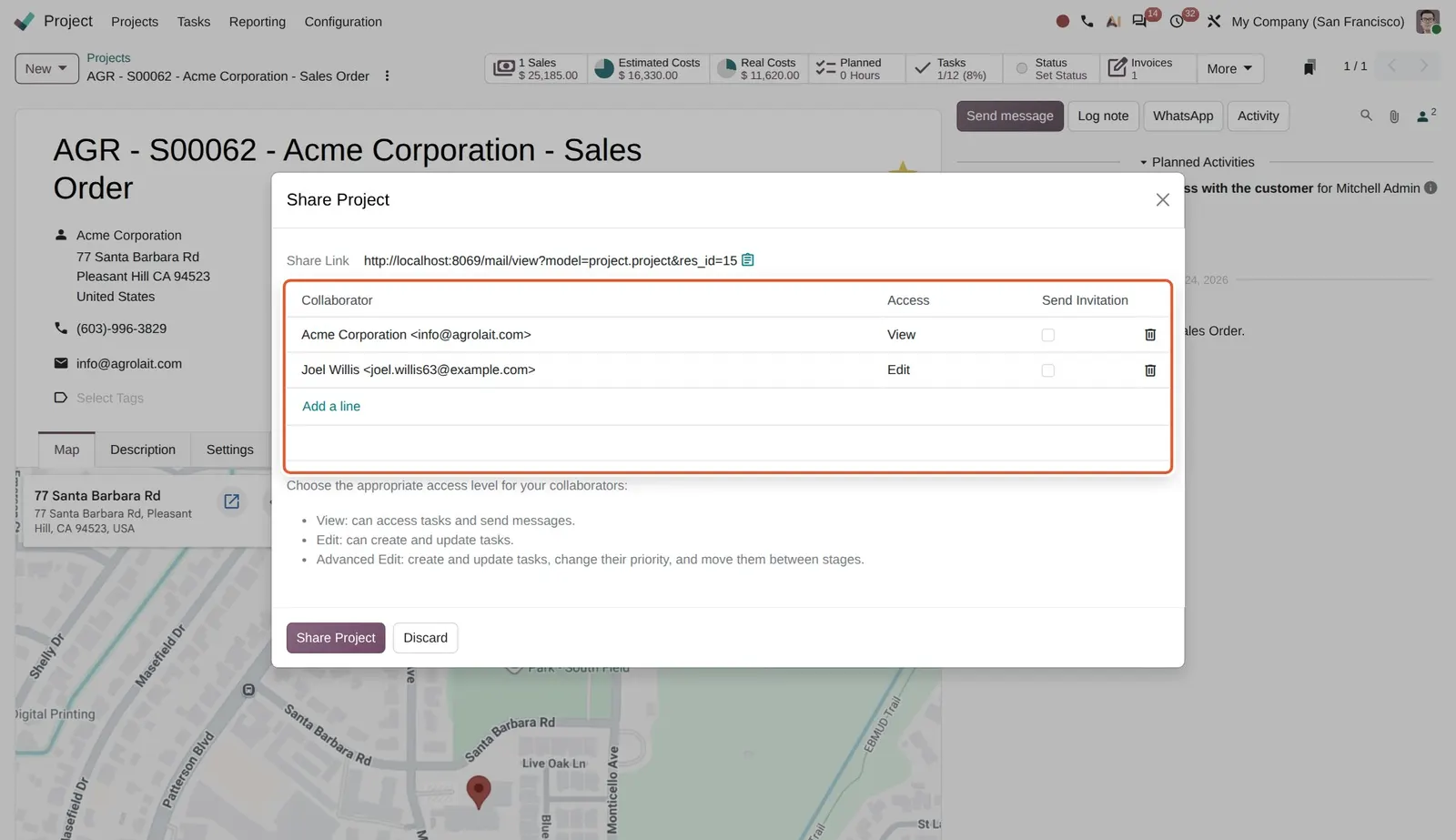Click the Log note button
This screenshot has width=1456, height=840.
1103,116
